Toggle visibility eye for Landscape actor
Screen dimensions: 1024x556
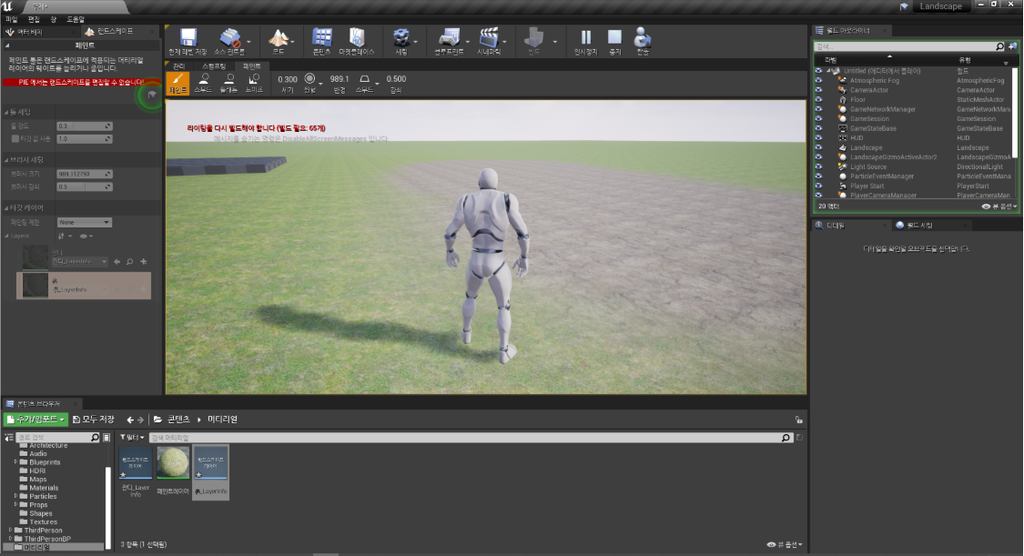818,148
